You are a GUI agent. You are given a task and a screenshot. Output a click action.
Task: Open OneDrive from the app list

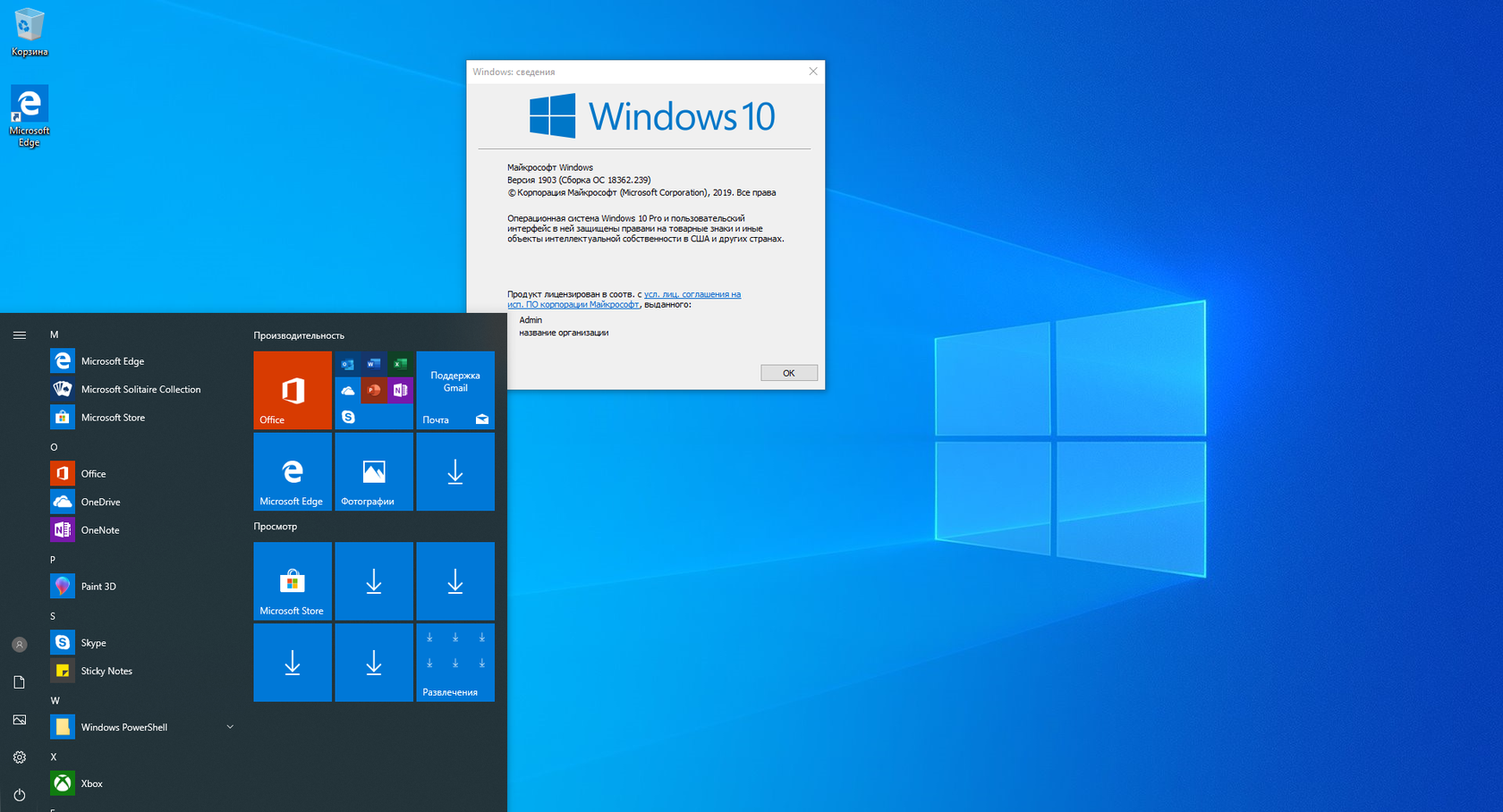[x=143, y=502]
